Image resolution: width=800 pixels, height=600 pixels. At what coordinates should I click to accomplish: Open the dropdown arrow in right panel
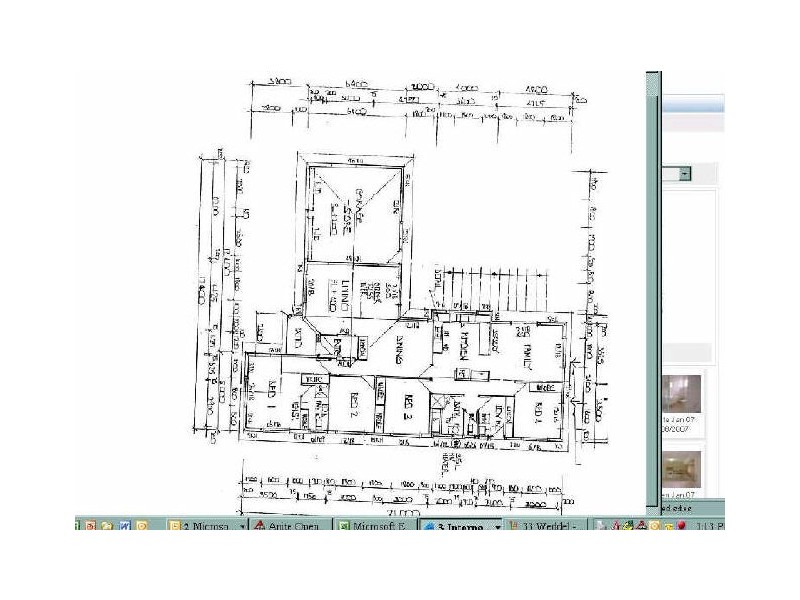685,174
